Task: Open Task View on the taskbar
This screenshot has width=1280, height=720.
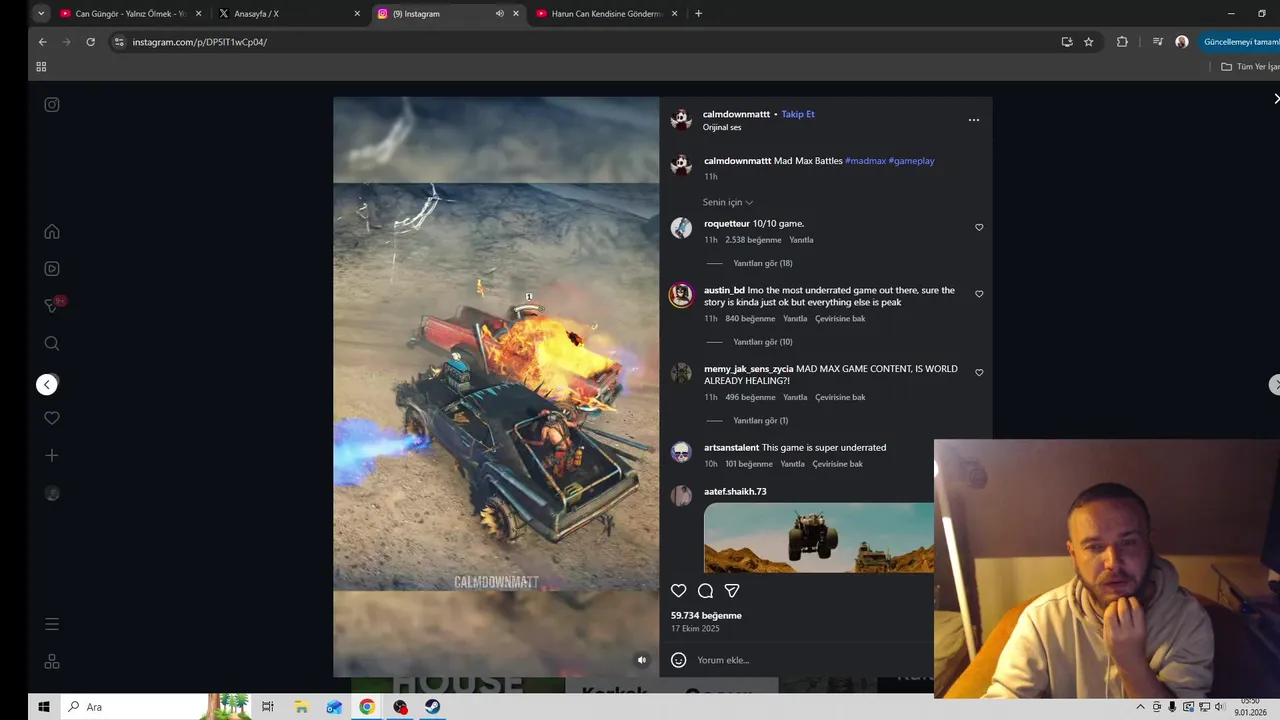Action: 267,707
